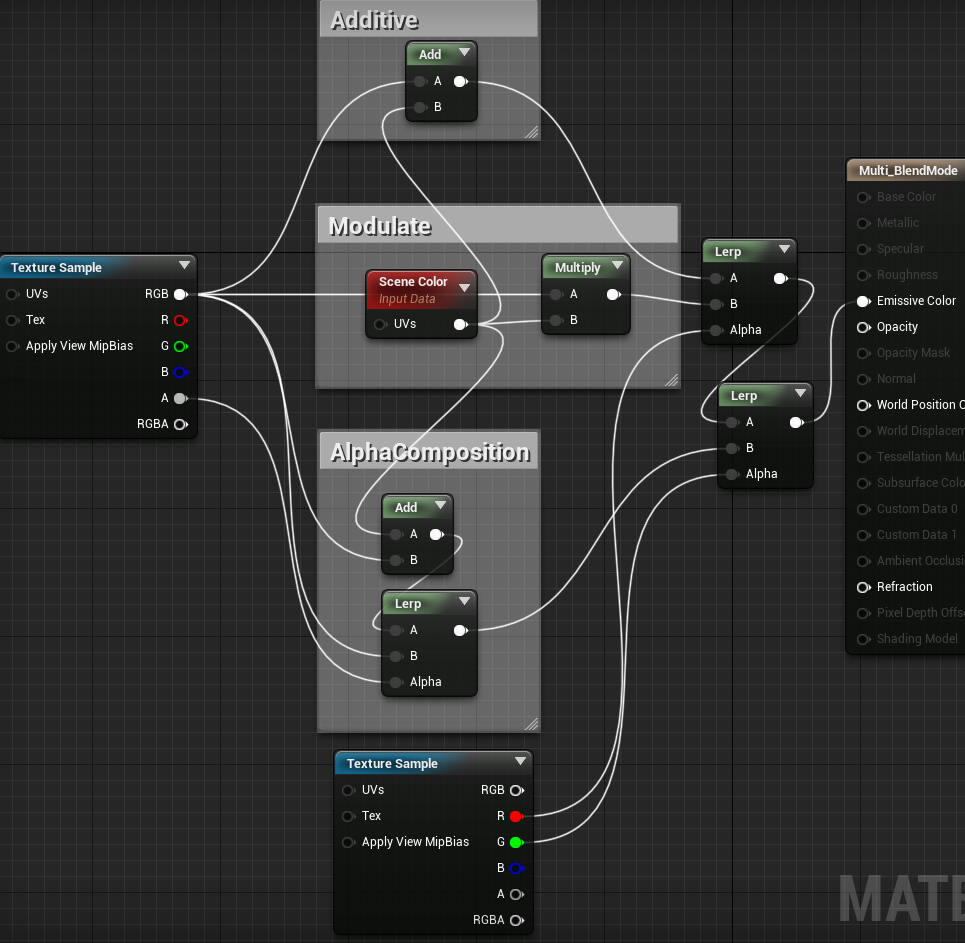The height and width of the screenshot is (943, 965).
Task: Click the green G output pin on lower Texture Sample
Action: (x=515, y=842)
